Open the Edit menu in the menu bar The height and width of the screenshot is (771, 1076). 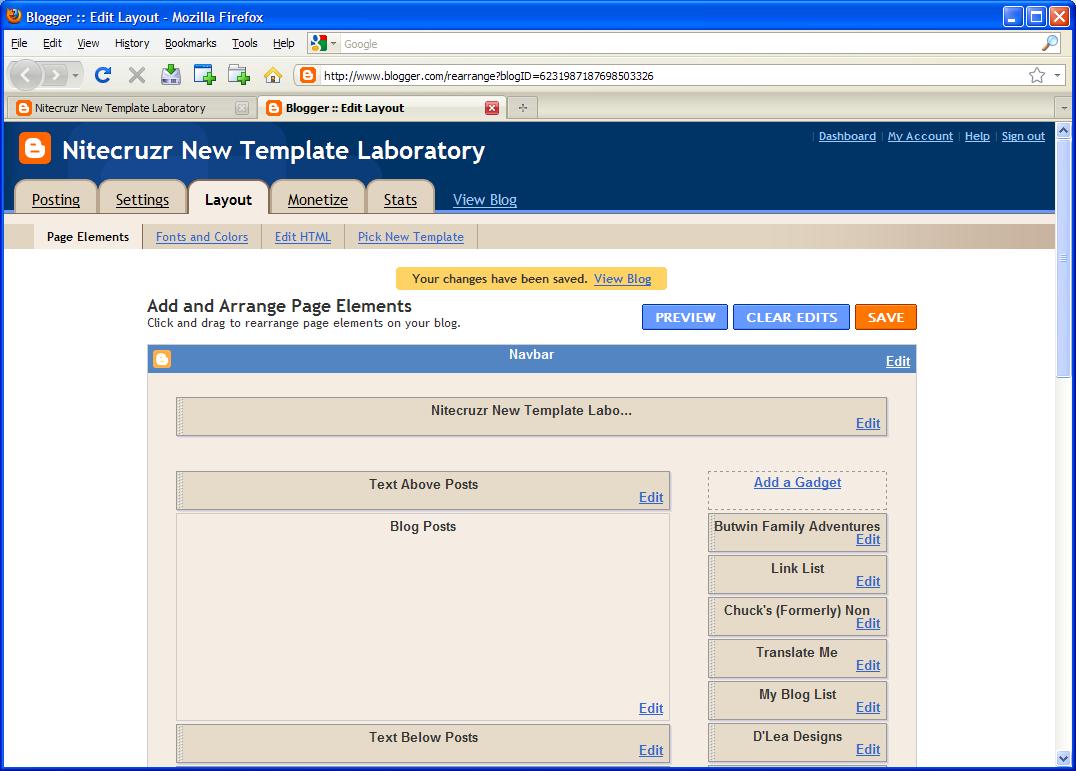[x=52, y=43]
